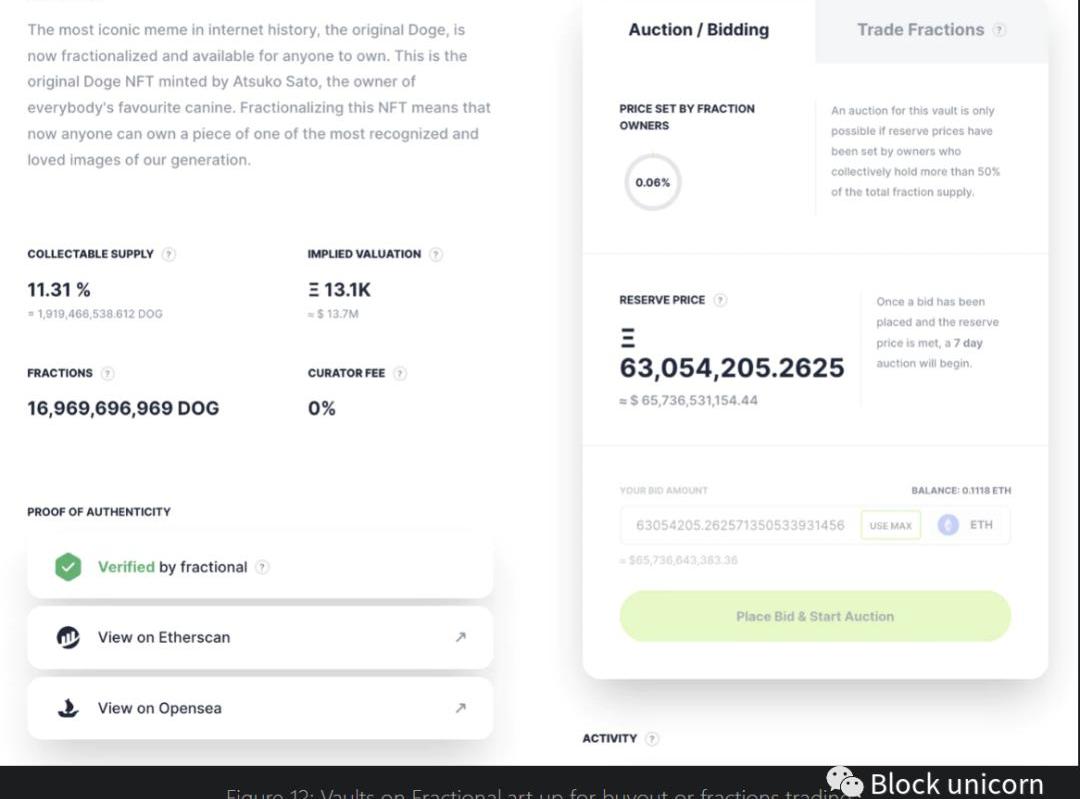Switch to Auction / Bidding tab
The image size is (1080, 799).
(698, 30)
